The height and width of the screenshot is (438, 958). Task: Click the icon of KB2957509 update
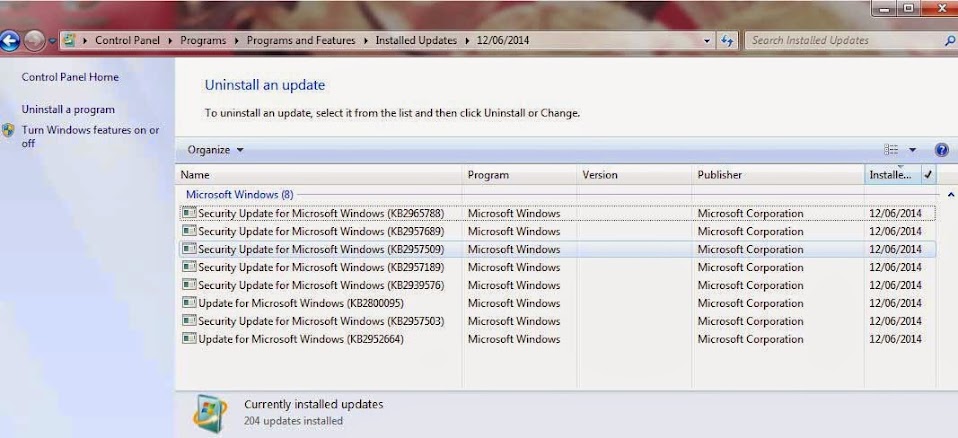tap(189, 249)
